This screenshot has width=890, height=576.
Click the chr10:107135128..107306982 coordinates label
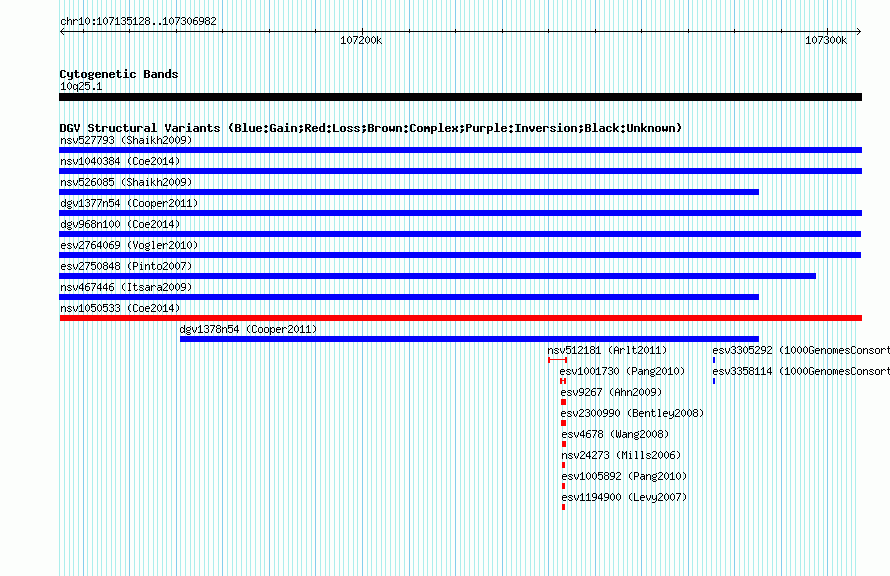coord(138,21)
